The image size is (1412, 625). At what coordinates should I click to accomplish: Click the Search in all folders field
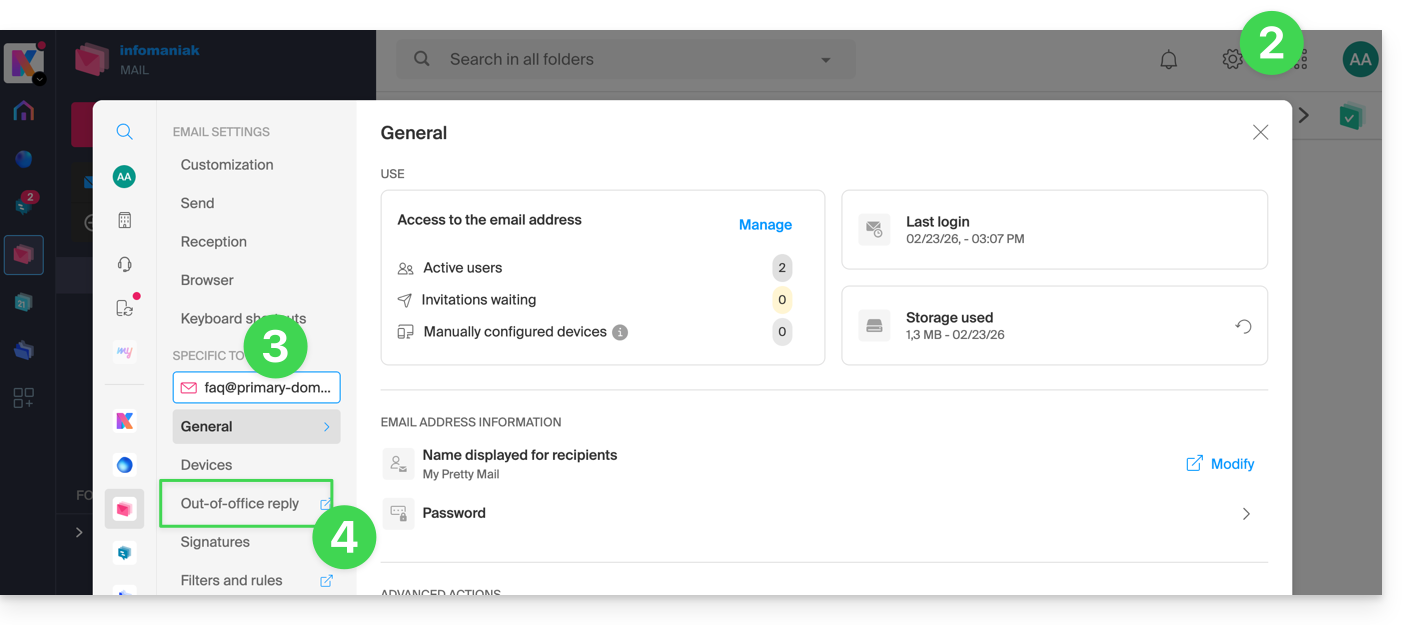click(x=610, y=60)
